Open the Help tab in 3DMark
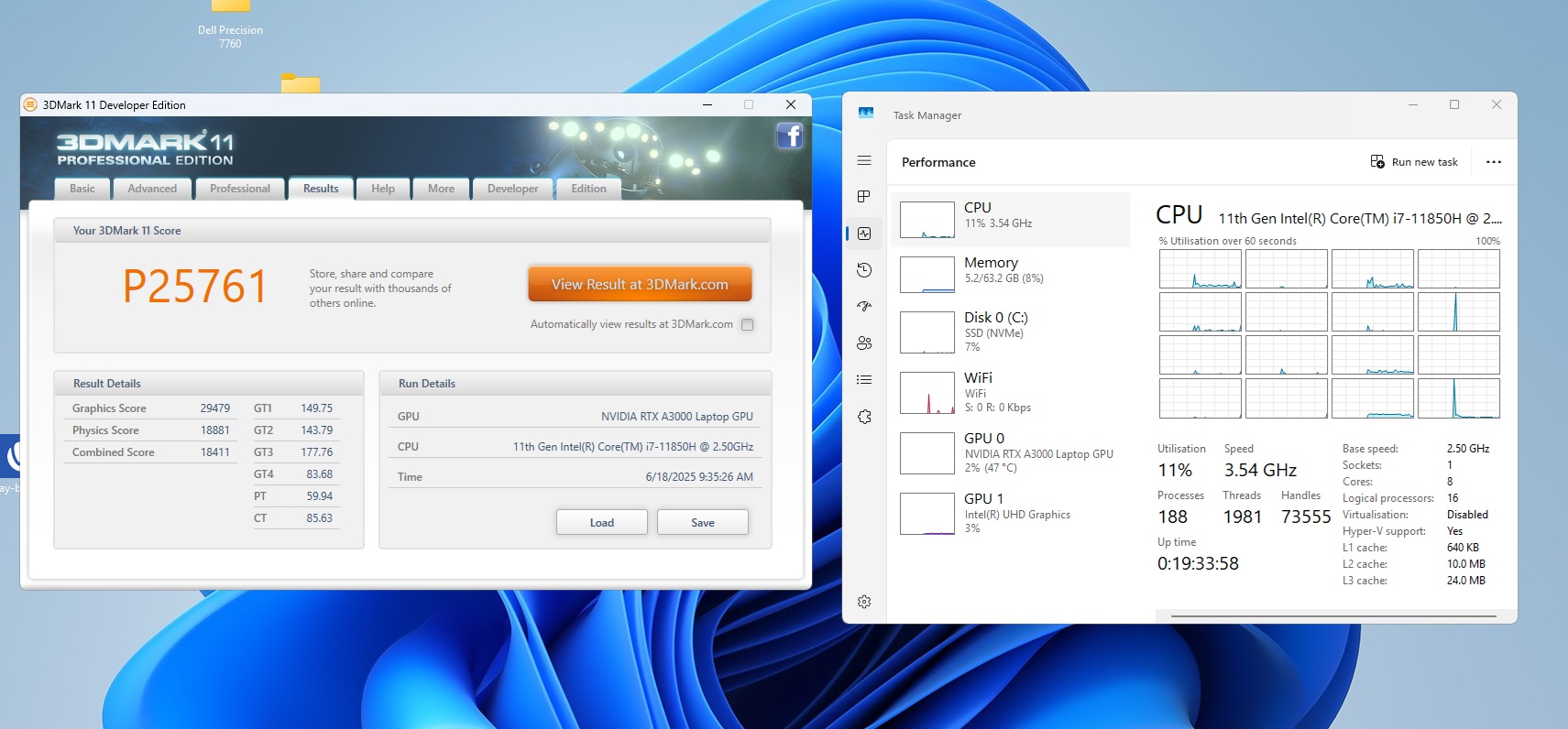 pos(383,189)
